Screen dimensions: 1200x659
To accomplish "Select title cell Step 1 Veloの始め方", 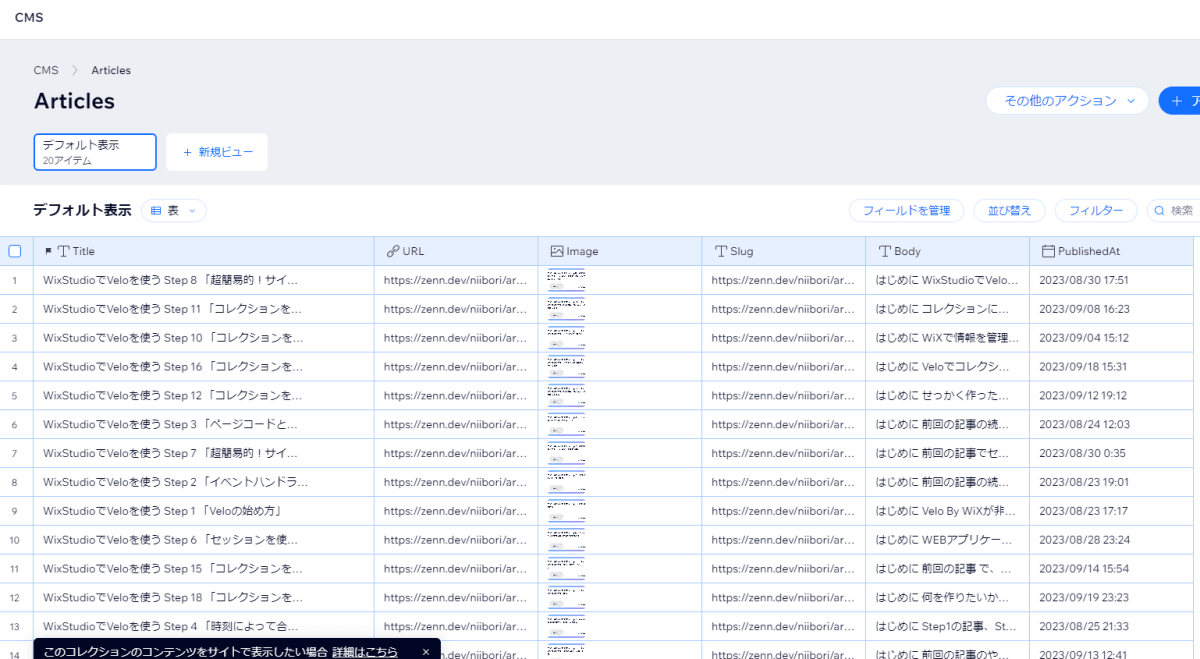I will (x=204, y=511).
